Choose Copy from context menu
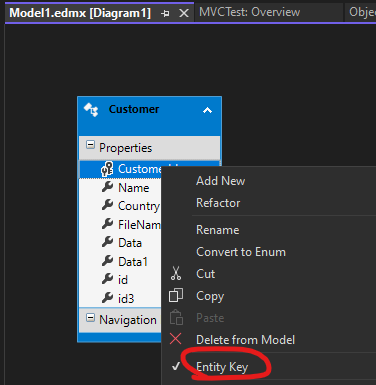This screenshot has width=376, height=385. coord(210,296)
